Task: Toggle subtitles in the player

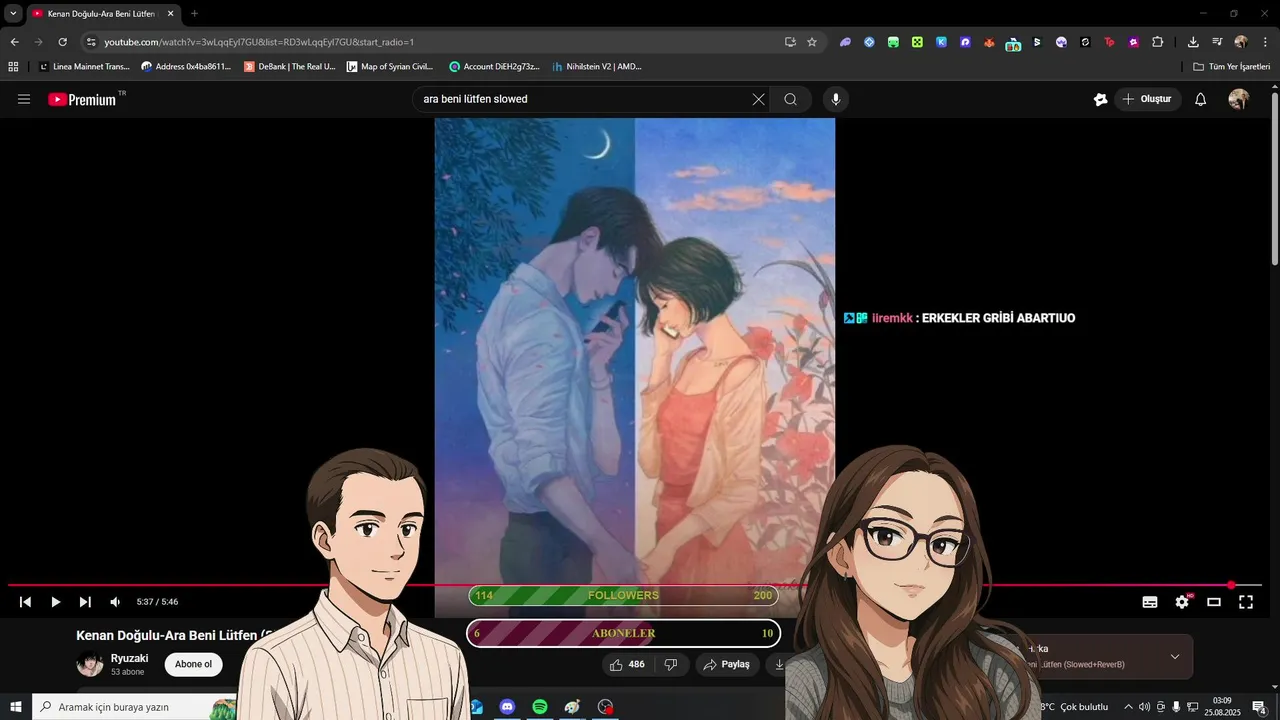Action: (x=1150, y=602)
